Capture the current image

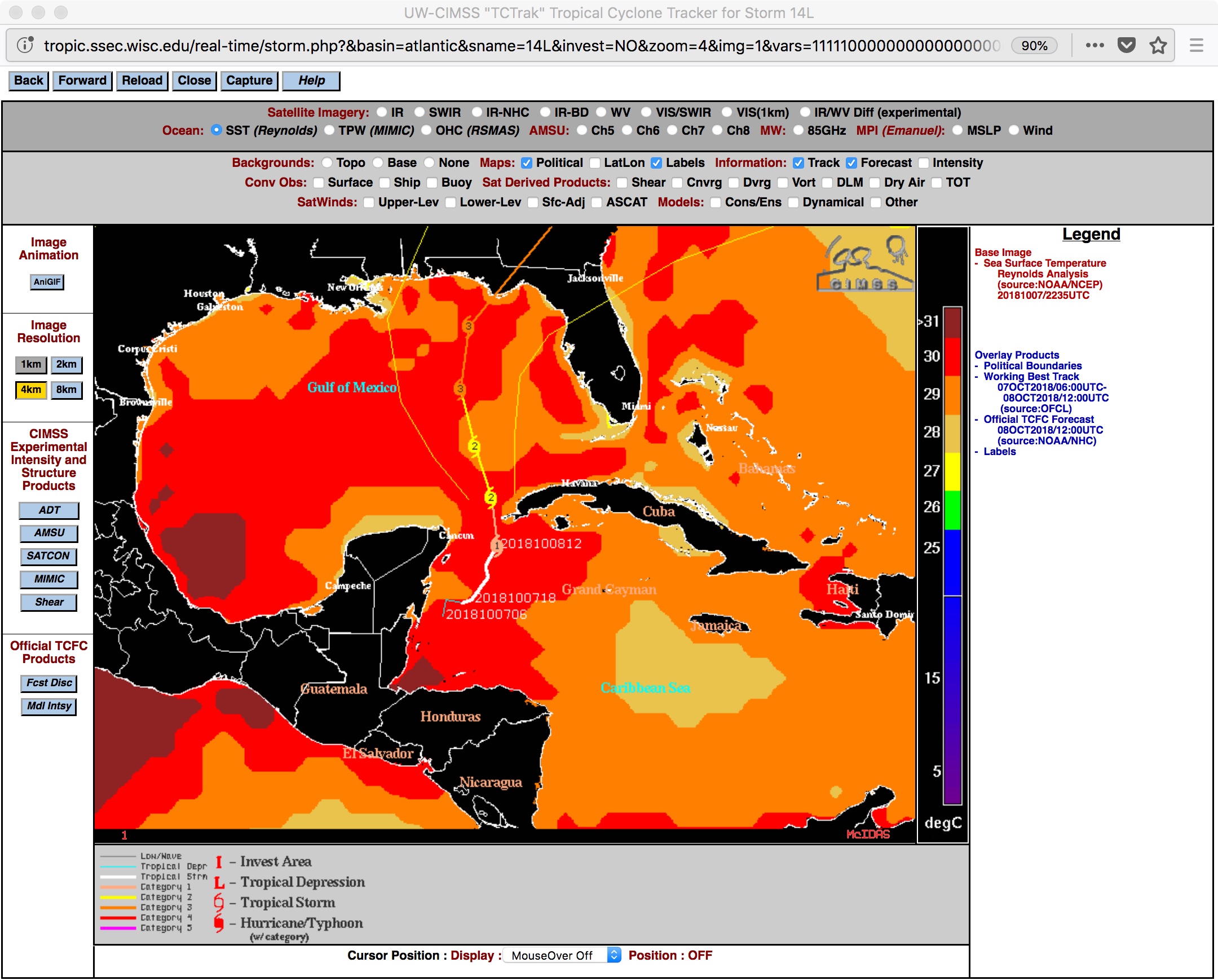pos(249,81)
